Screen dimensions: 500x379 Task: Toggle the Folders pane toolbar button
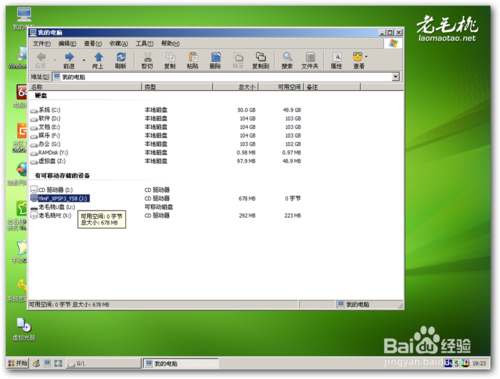coord(310,57)
